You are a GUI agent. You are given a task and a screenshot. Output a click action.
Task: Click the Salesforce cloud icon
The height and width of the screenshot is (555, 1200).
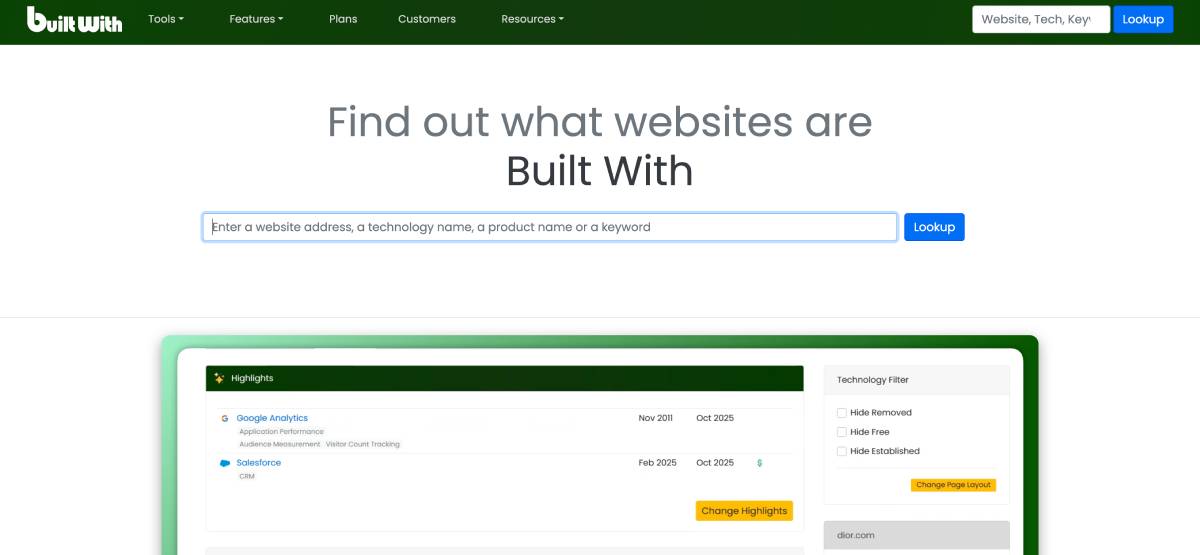point(225,463)
